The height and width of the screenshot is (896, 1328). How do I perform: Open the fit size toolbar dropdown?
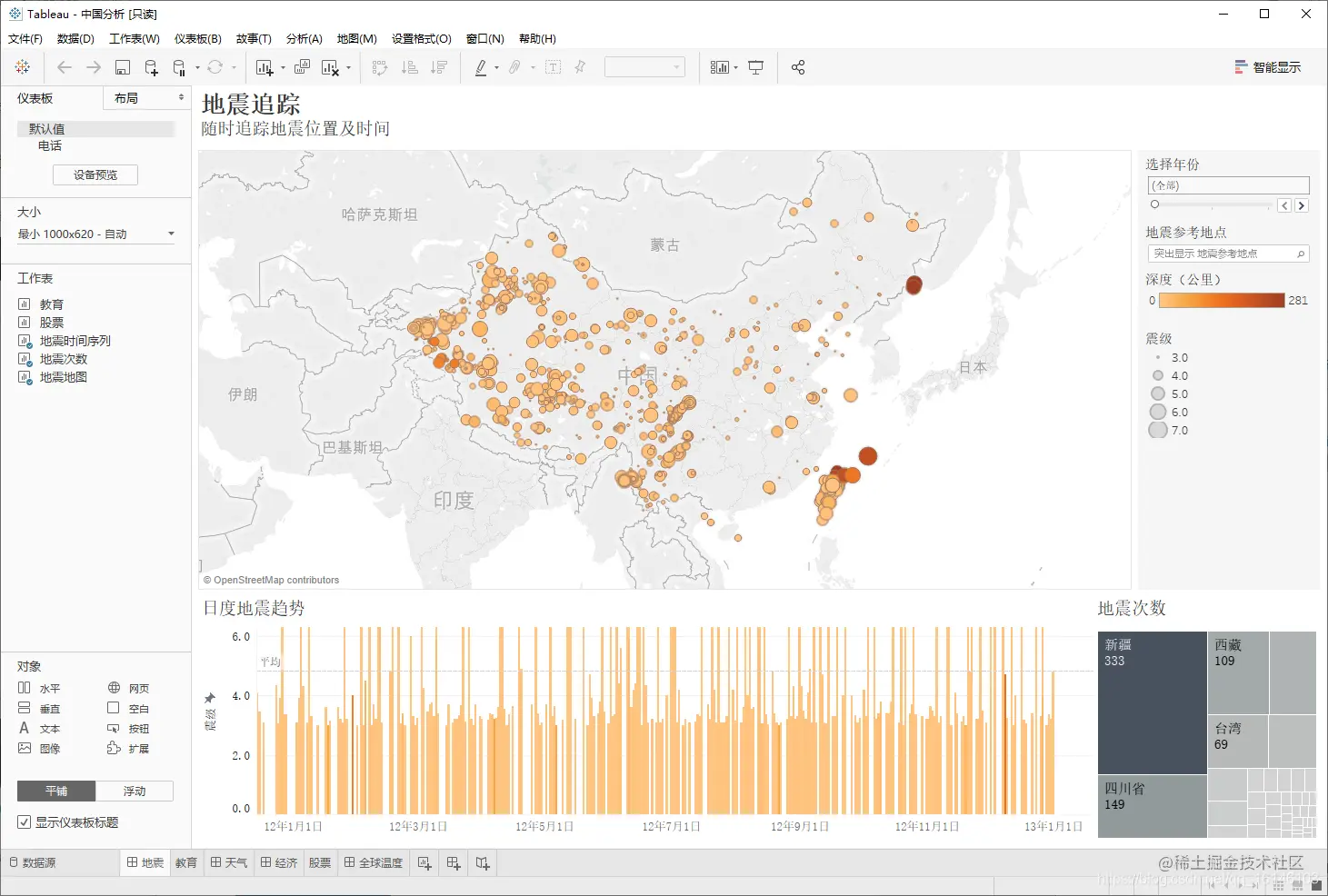(644, 67)
